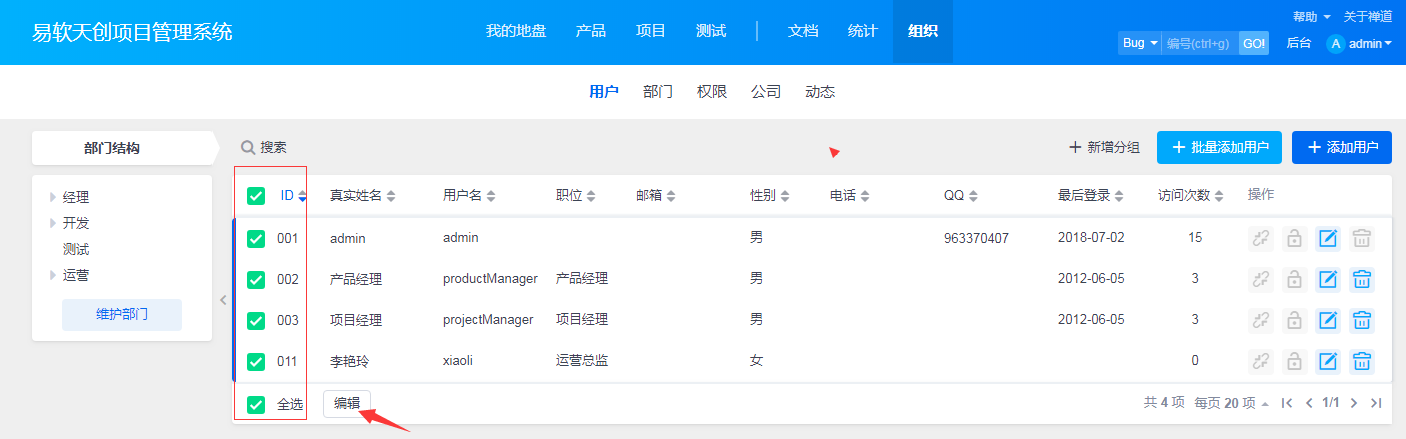Viewport: 1406px width, 439px height.
Task: Open 我的地盘 in main navigation
Action: [x=516, y=31]
